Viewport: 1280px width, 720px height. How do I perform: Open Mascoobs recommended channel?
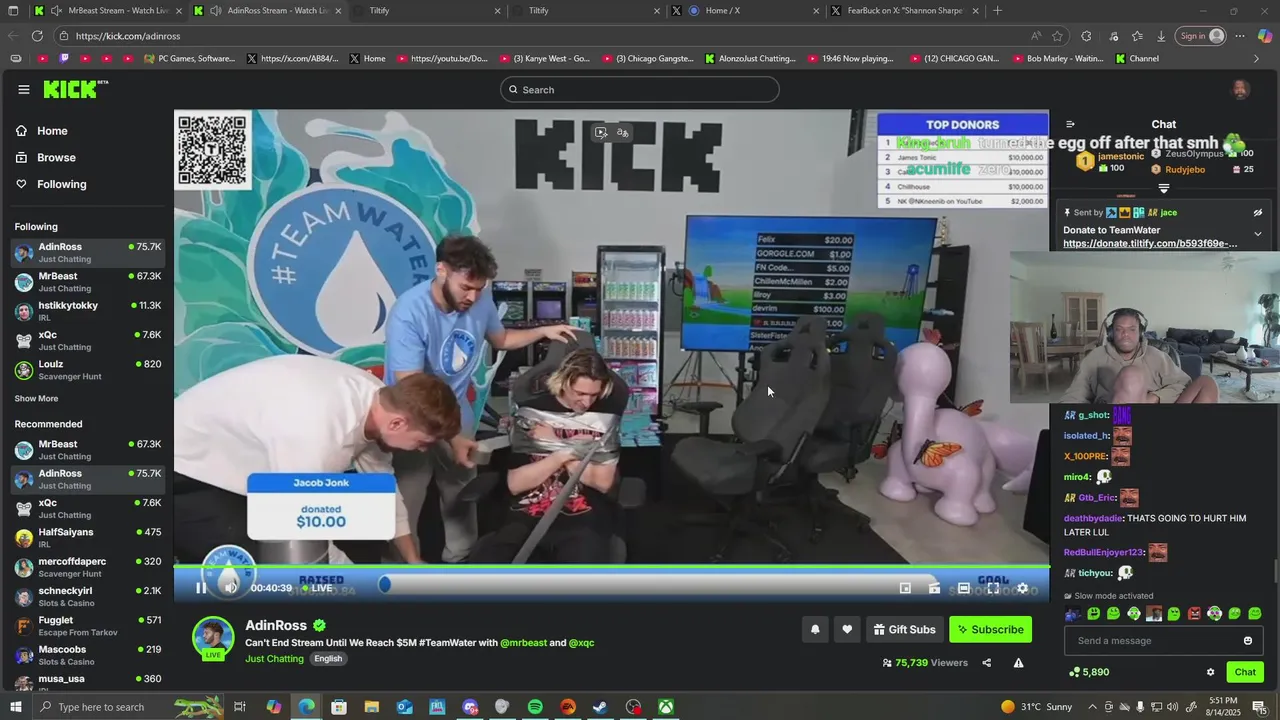click(88, 655)
